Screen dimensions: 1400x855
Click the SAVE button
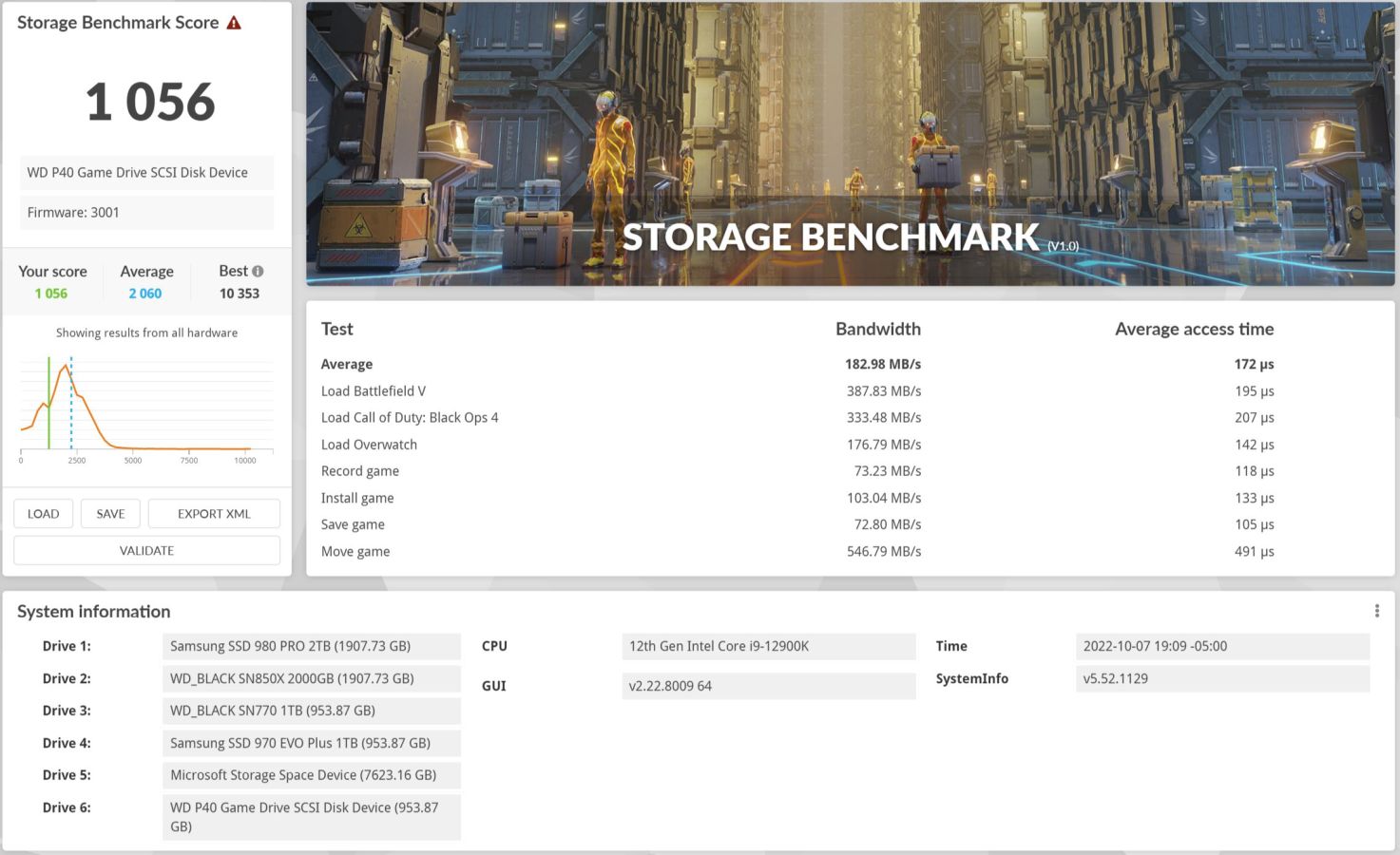110,514
